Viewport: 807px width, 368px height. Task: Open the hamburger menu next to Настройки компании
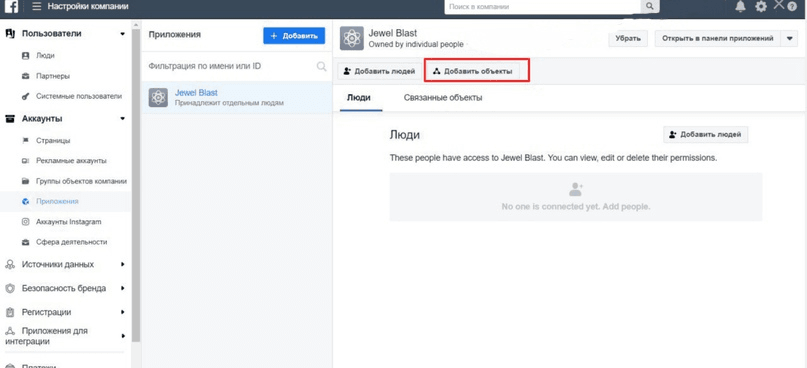[37, 7]
